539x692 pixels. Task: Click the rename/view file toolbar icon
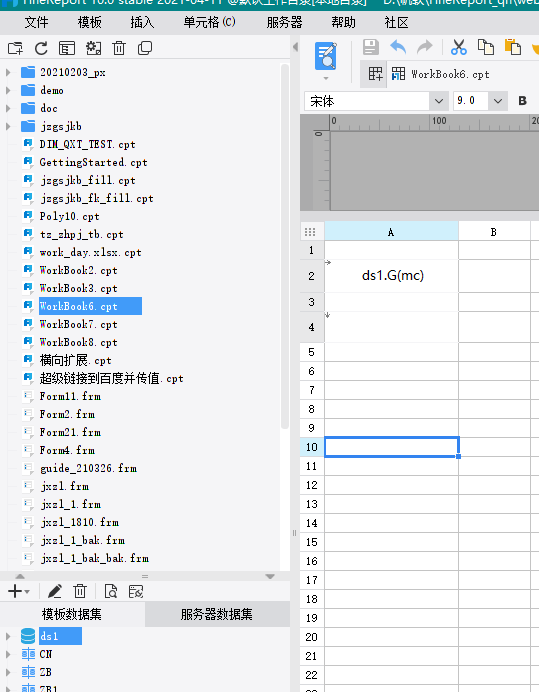click(67, 48)
